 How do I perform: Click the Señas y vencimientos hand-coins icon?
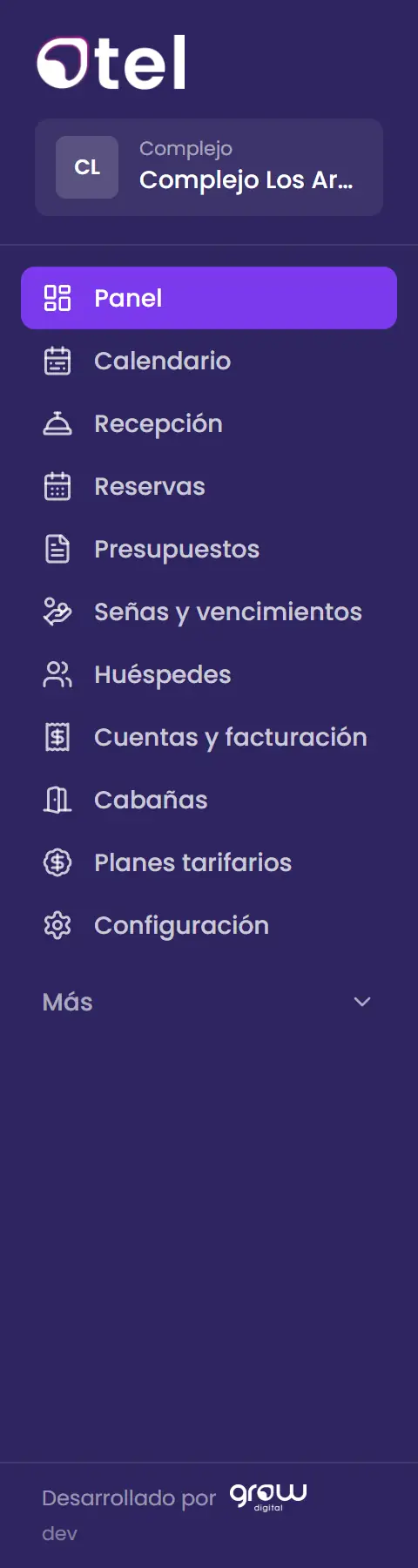57,612
